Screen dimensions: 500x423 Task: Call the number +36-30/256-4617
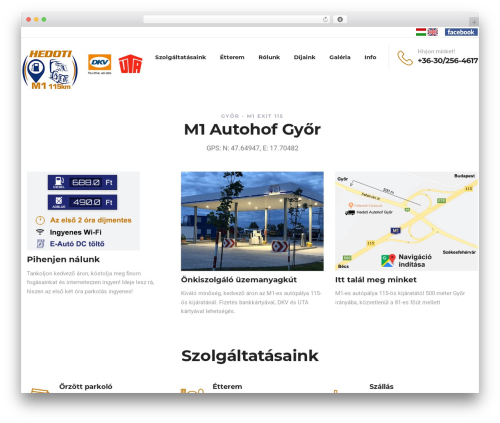[x=448, y=61]
